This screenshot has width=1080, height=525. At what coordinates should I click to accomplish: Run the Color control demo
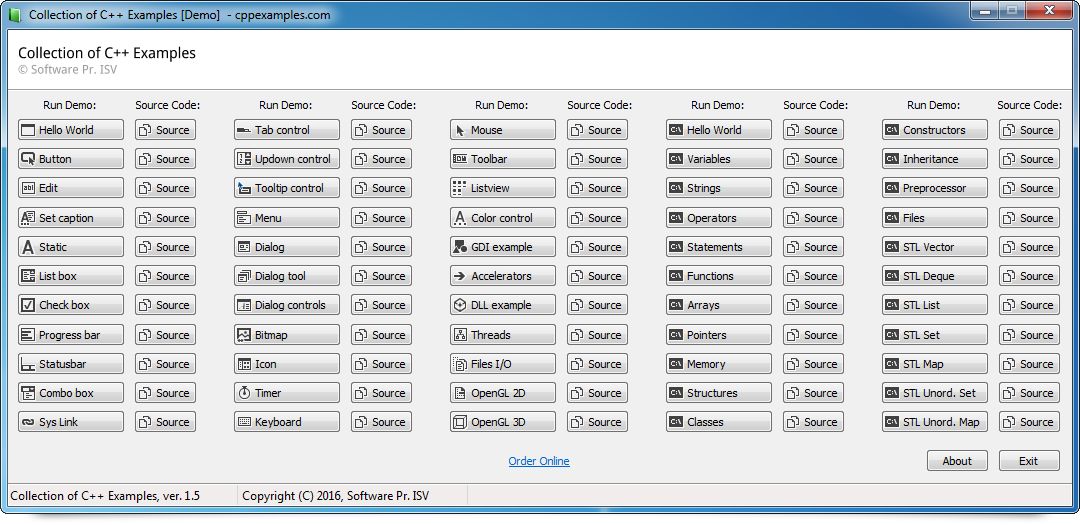coord(503,218)
